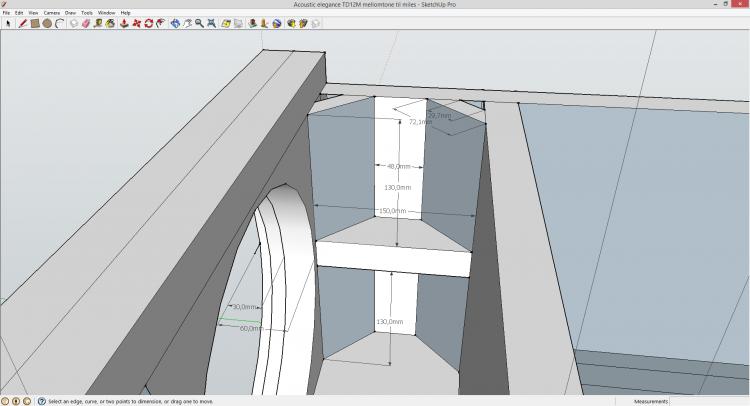Select the Rotate tool
Viewport: 750px width, 406px height.
(149, 23)
